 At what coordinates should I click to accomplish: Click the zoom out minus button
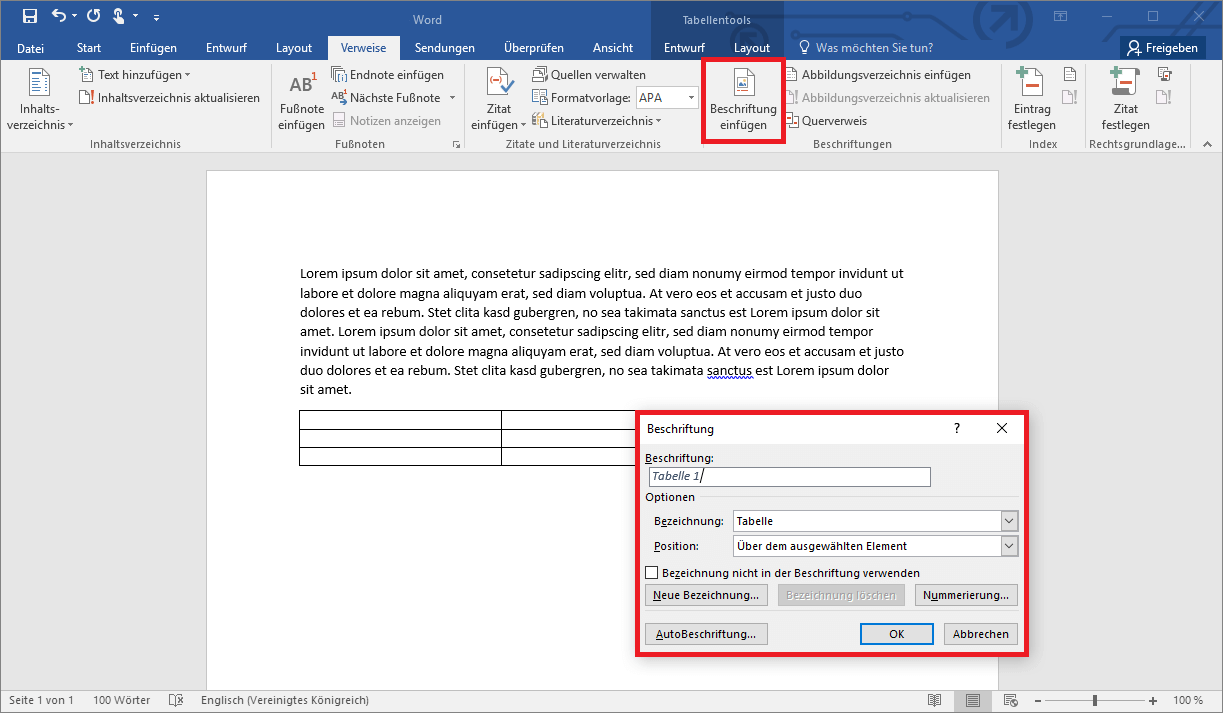[1038, 700]
